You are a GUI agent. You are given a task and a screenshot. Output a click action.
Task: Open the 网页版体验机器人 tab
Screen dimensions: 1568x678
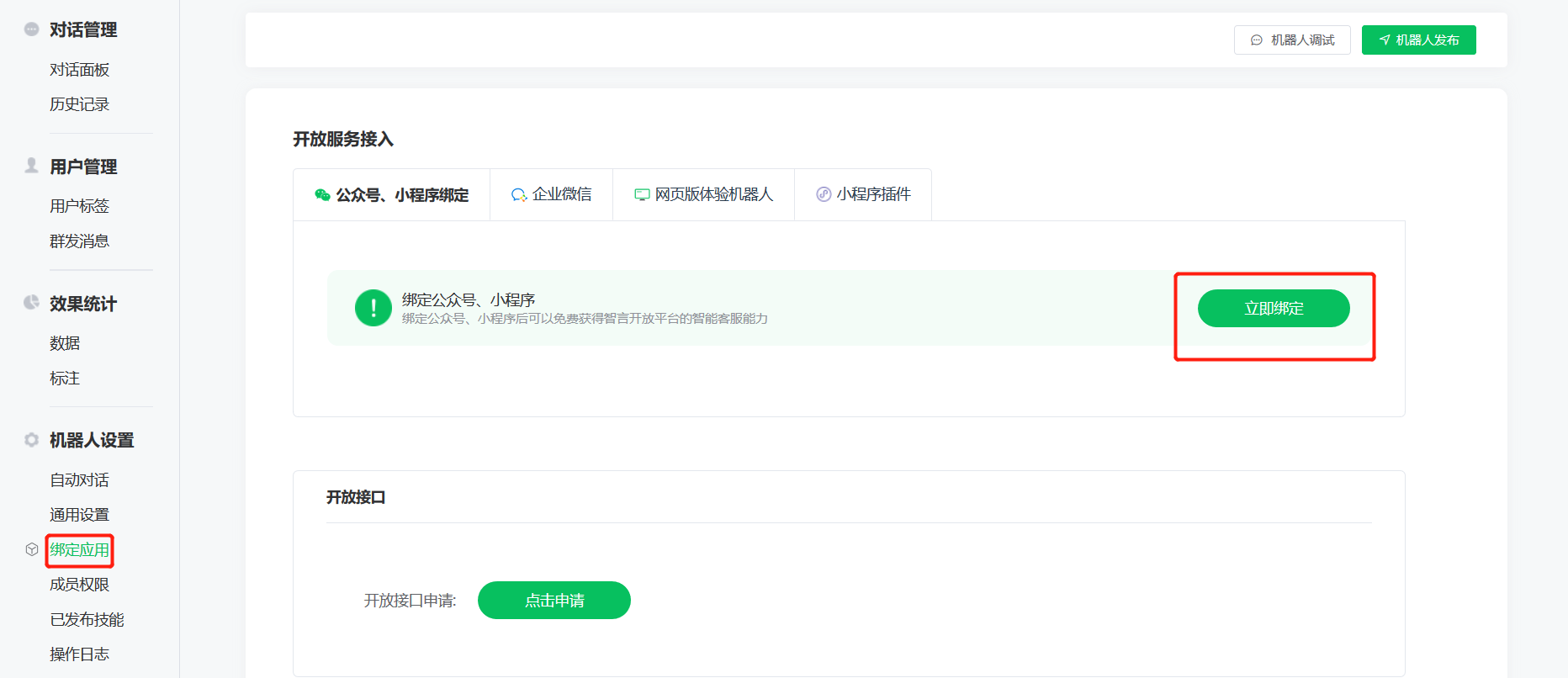[x=704, y=194]
